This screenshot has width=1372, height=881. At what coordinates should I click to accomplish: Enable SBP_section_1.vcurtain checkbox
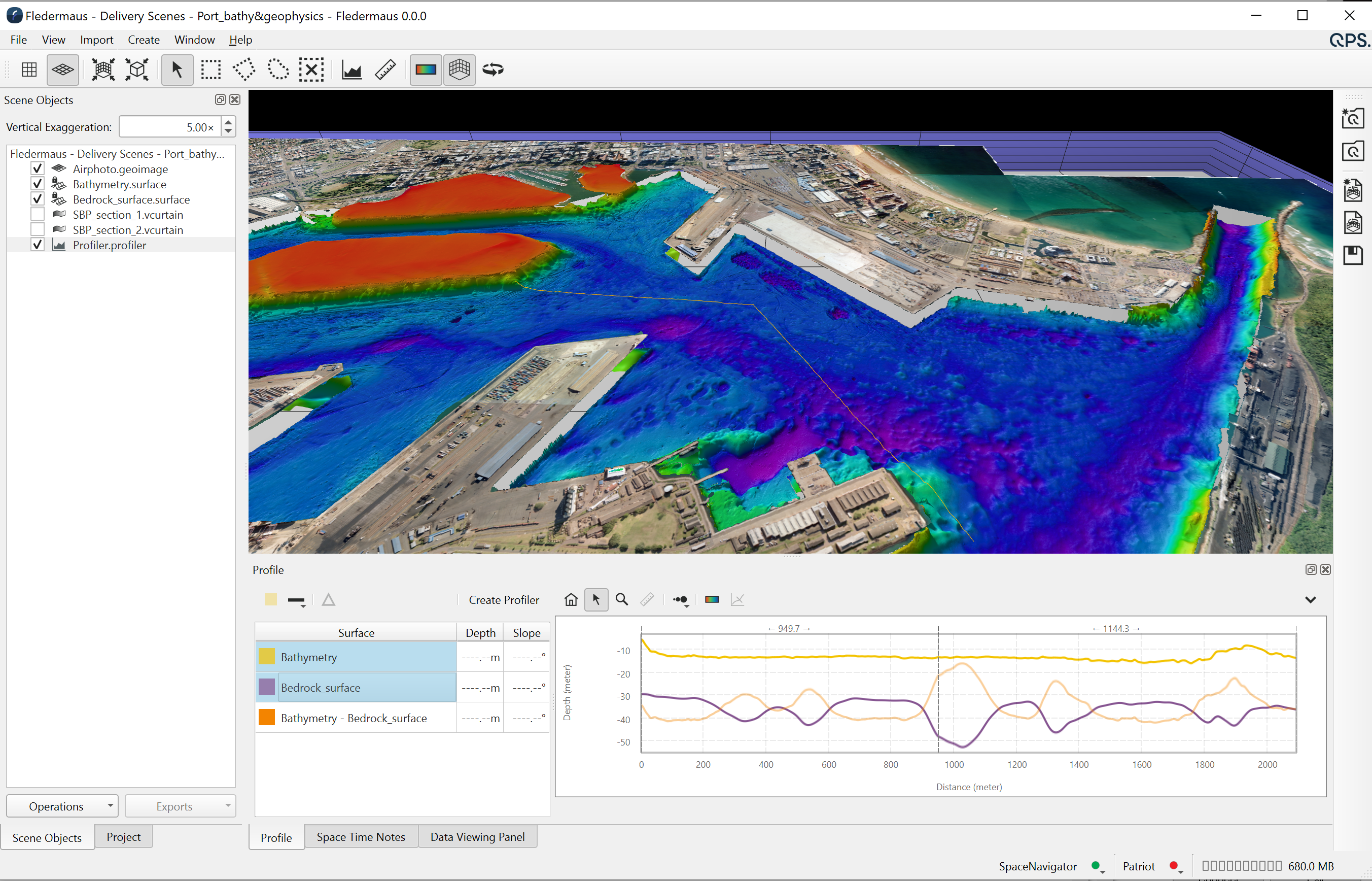point(37,215)
